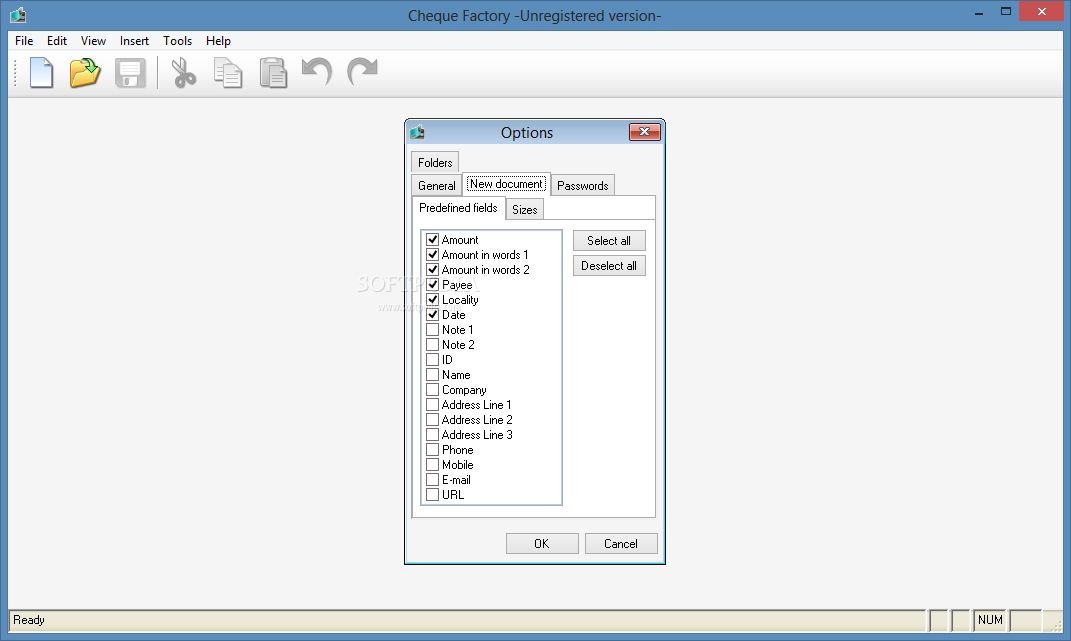Click the Redo arrow icon

click(362, 72)
